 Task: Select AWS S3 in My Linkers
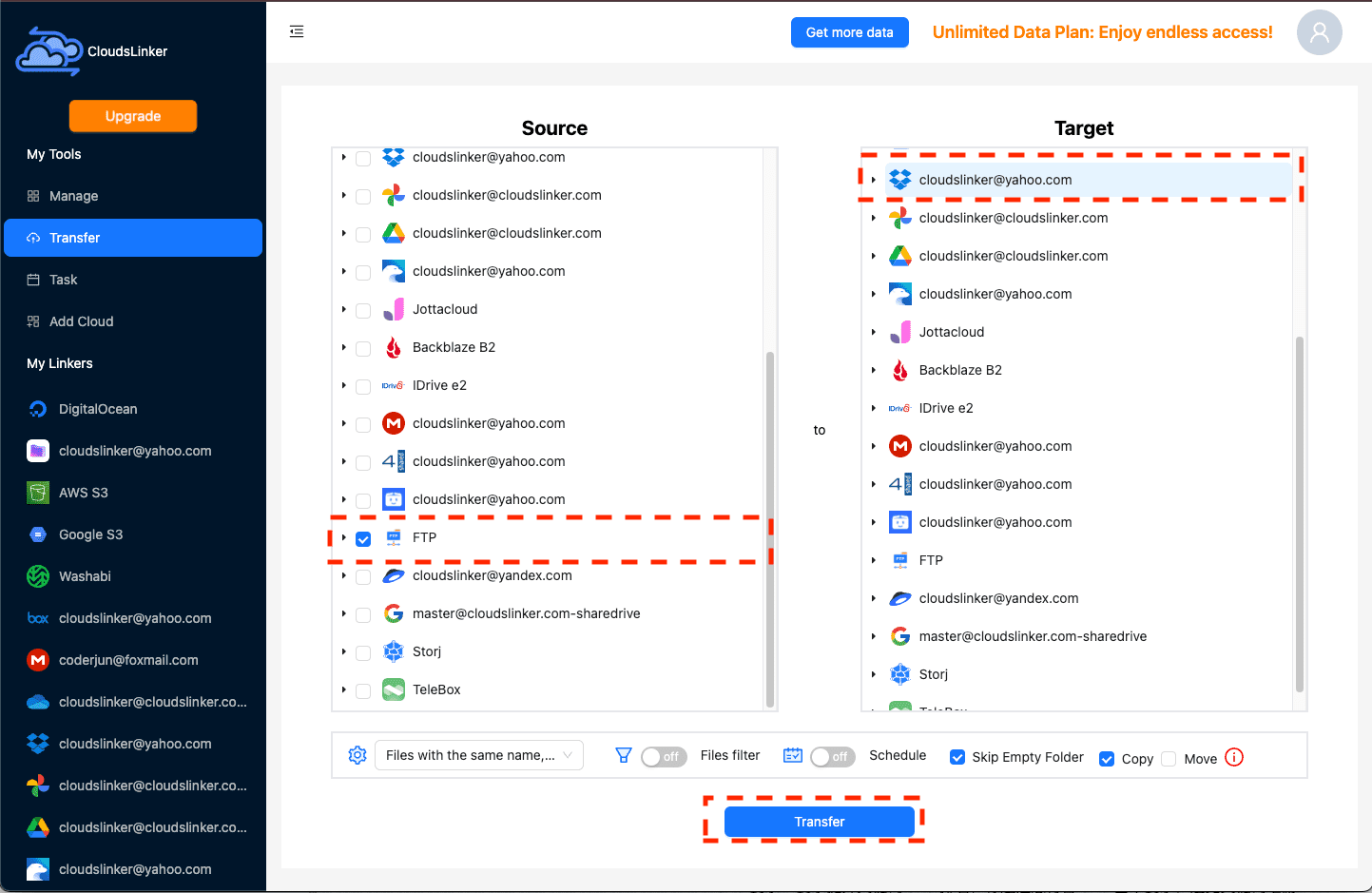(84, 493)
